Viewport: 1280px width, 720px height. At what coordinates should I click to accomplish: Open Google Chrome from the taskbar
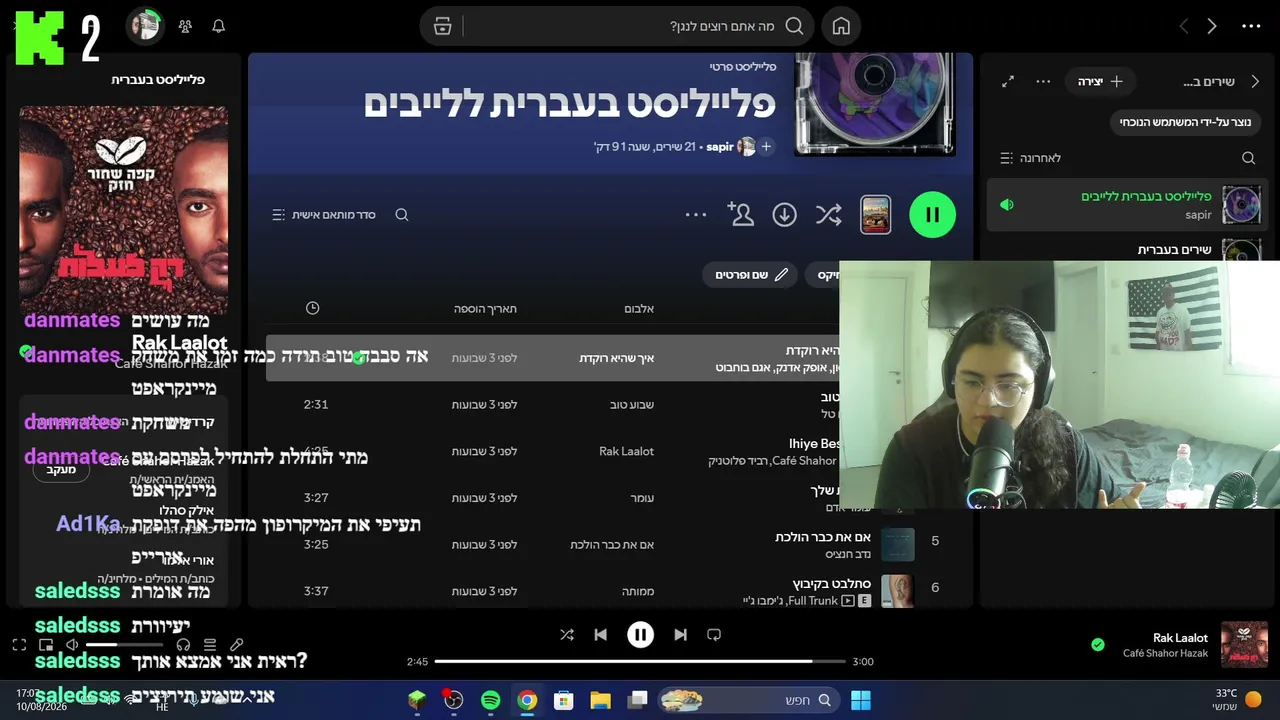pyautogui.click(x=527, y=700)
